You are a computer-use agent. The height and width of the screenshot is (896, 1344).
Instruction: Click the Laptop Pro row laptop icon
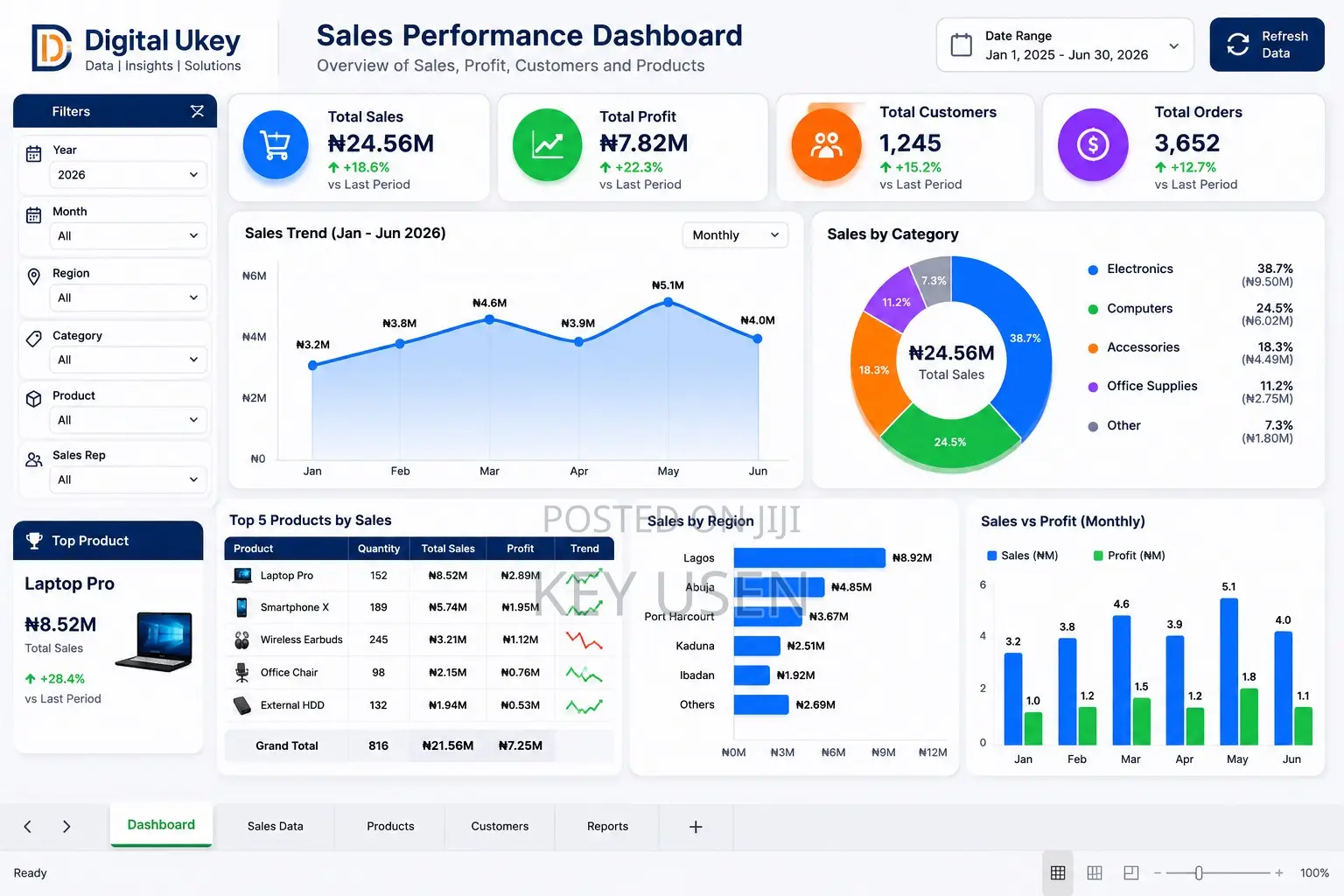[242, 576]
